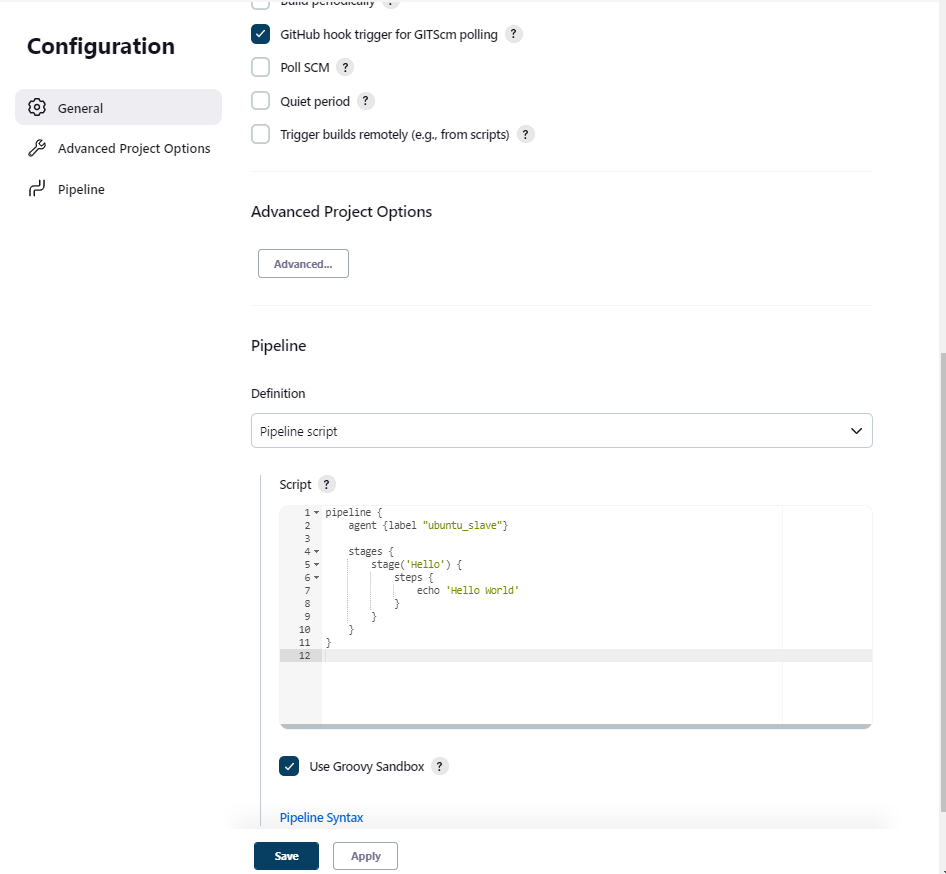The height and width of the screenshot is (874, 946).
Task: Select Advanced Project Options in sidebar
Action: pos(133,147)
